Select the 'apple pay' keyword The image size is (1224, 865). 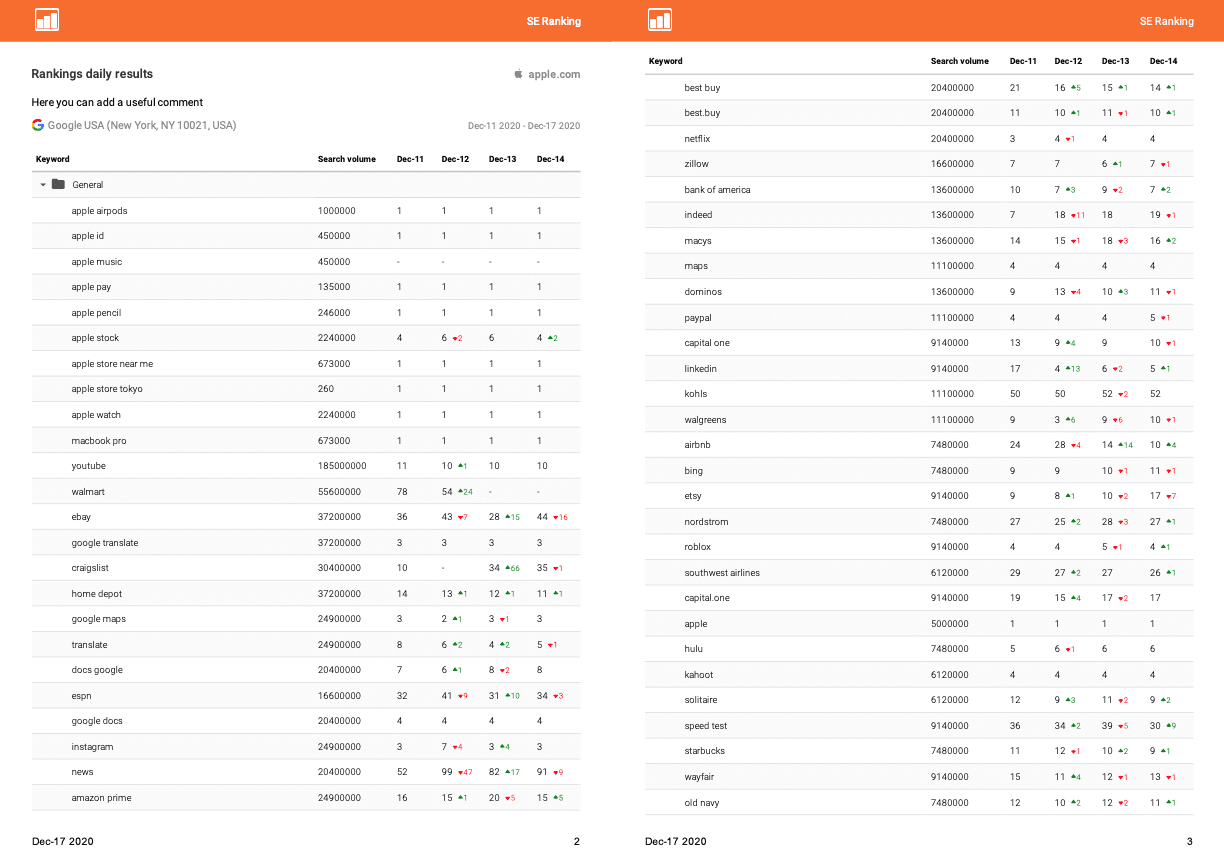click(x=92, y=287)
